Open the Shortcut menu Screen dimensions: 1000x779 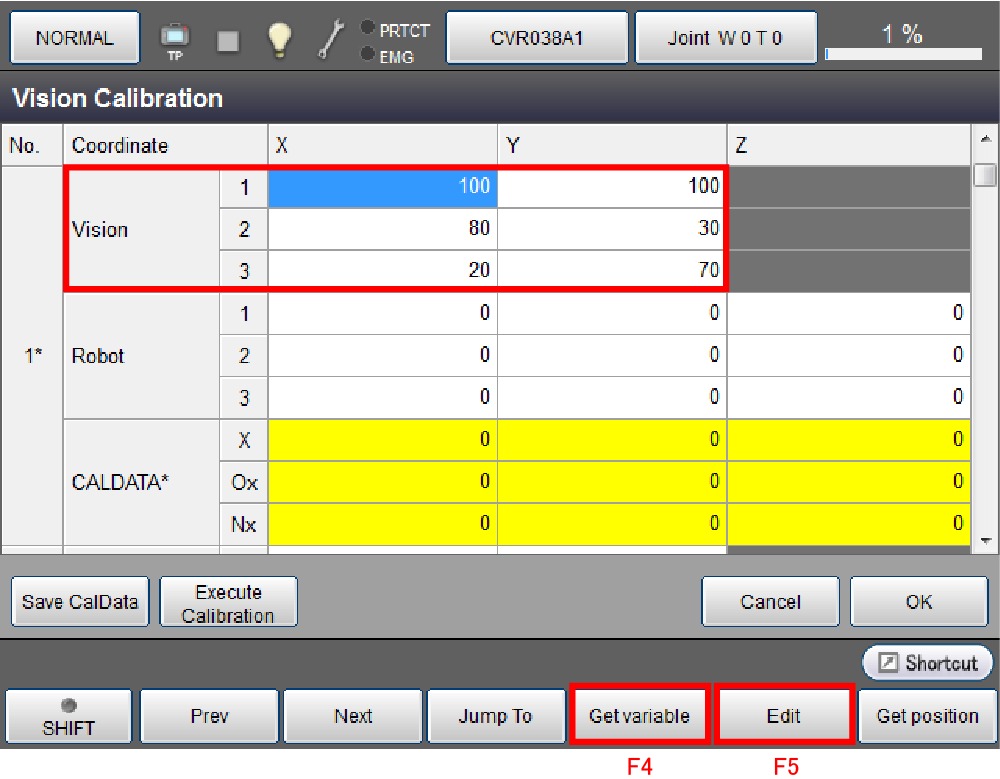pos(927,663)
